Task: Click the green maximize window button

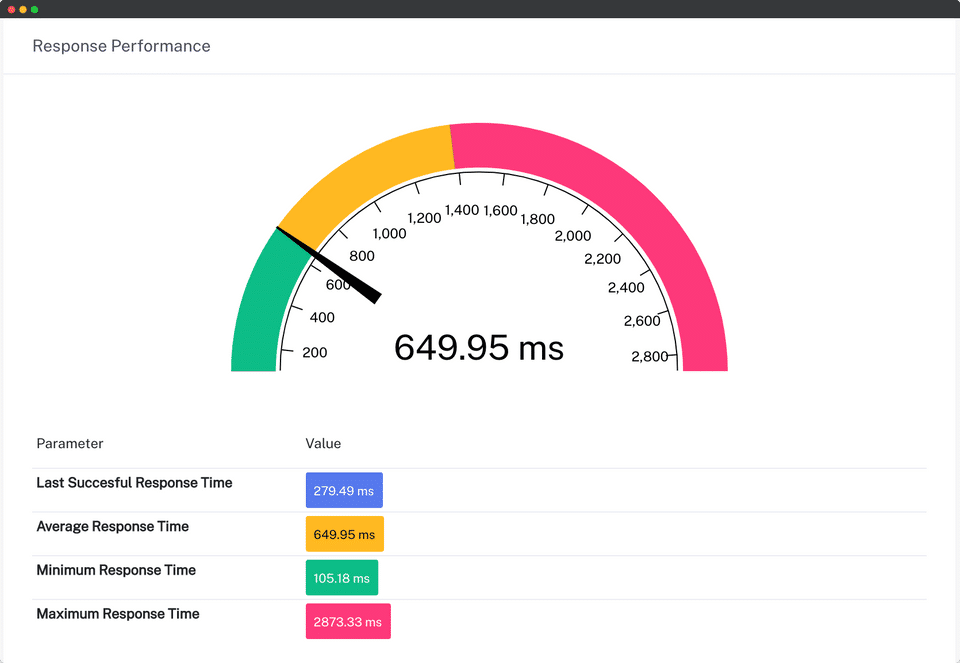Action: pos(34,9)
